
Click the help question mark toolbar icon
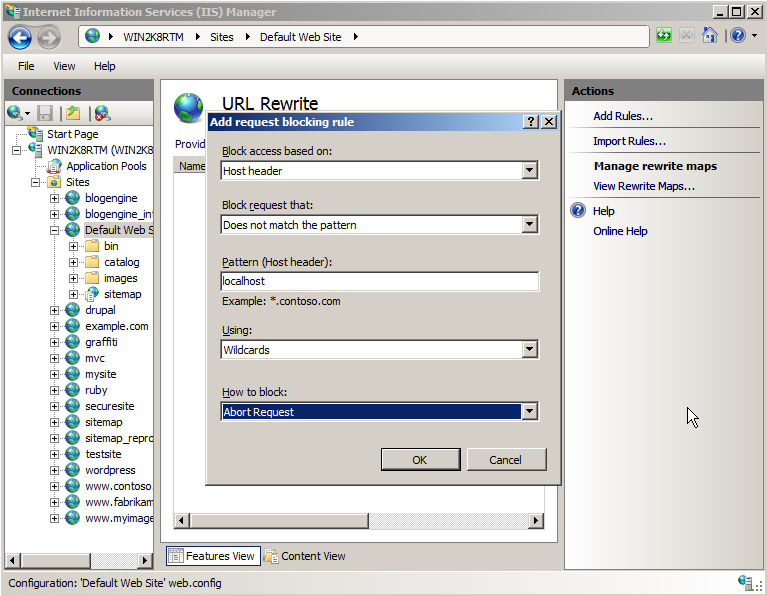point(736,36)
